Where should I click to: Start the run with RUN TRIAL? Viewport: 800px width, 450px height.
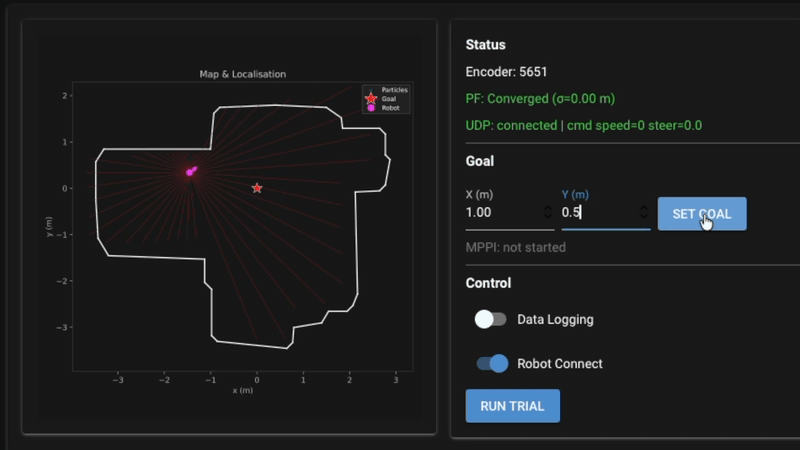[512, 406]
